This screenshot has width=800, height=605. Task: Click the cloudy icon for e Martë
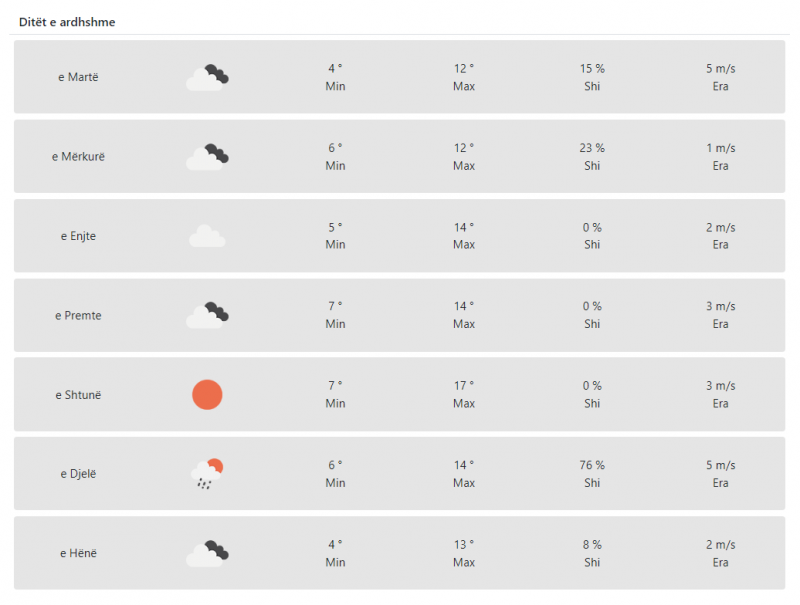click(x=207, y=78)
